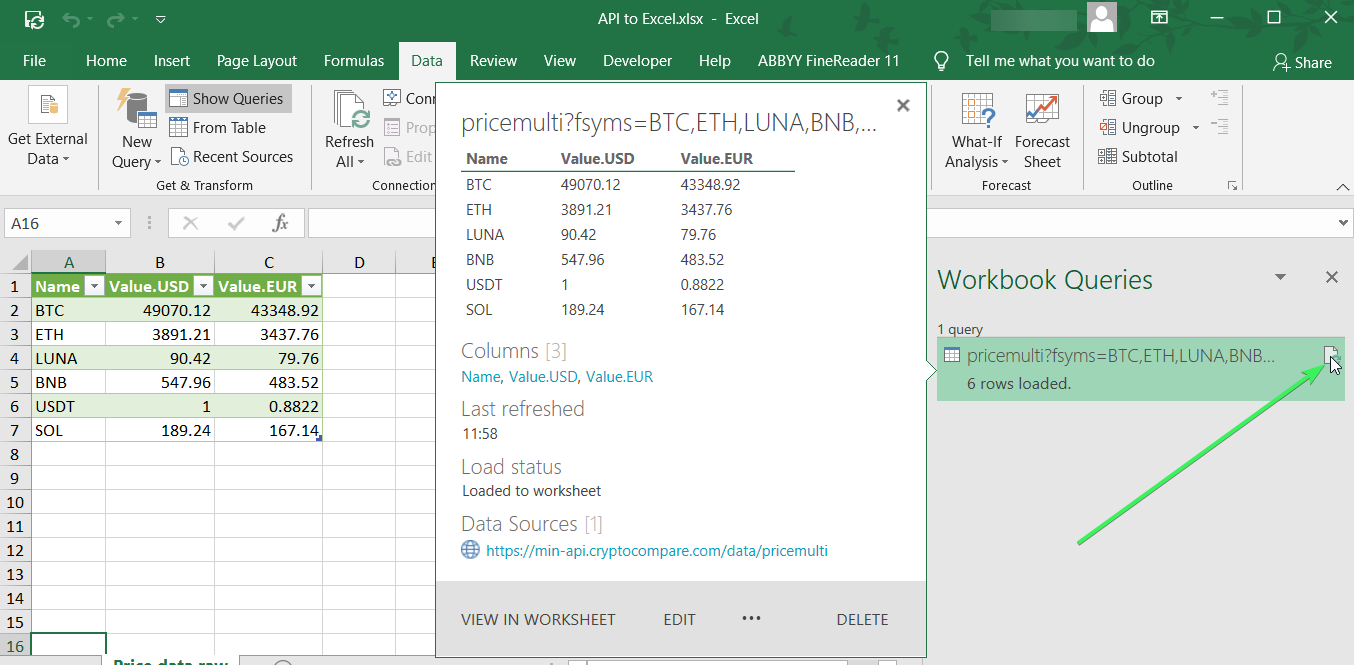Click the user account avatar icon
Viewport: 1354px width, 665px height.
[1101, 18]
